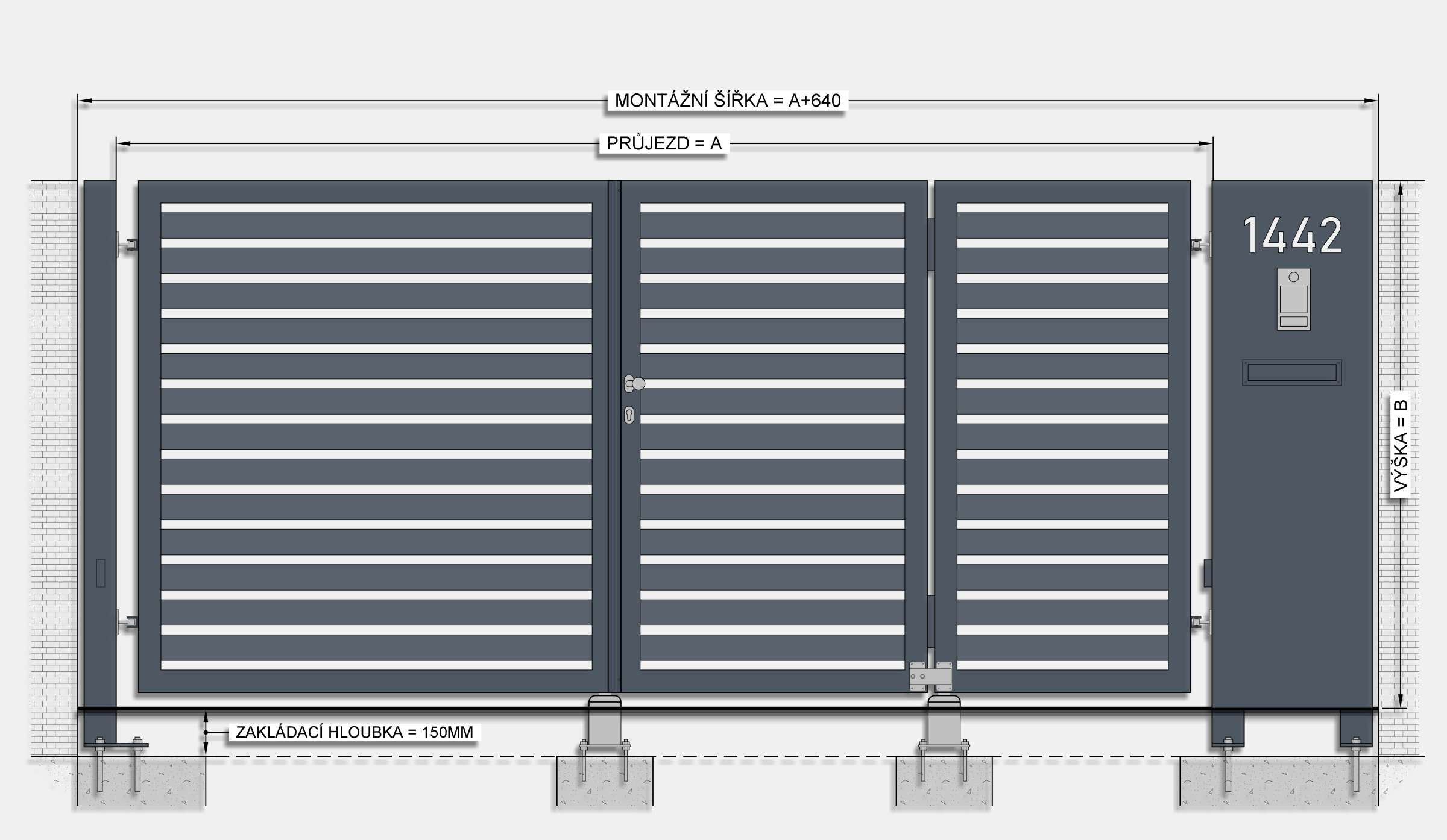Click the ZAKLÁDACÍ HLOUBKA = 150MM label
1447x840 pixels.
tap(354, 732)
